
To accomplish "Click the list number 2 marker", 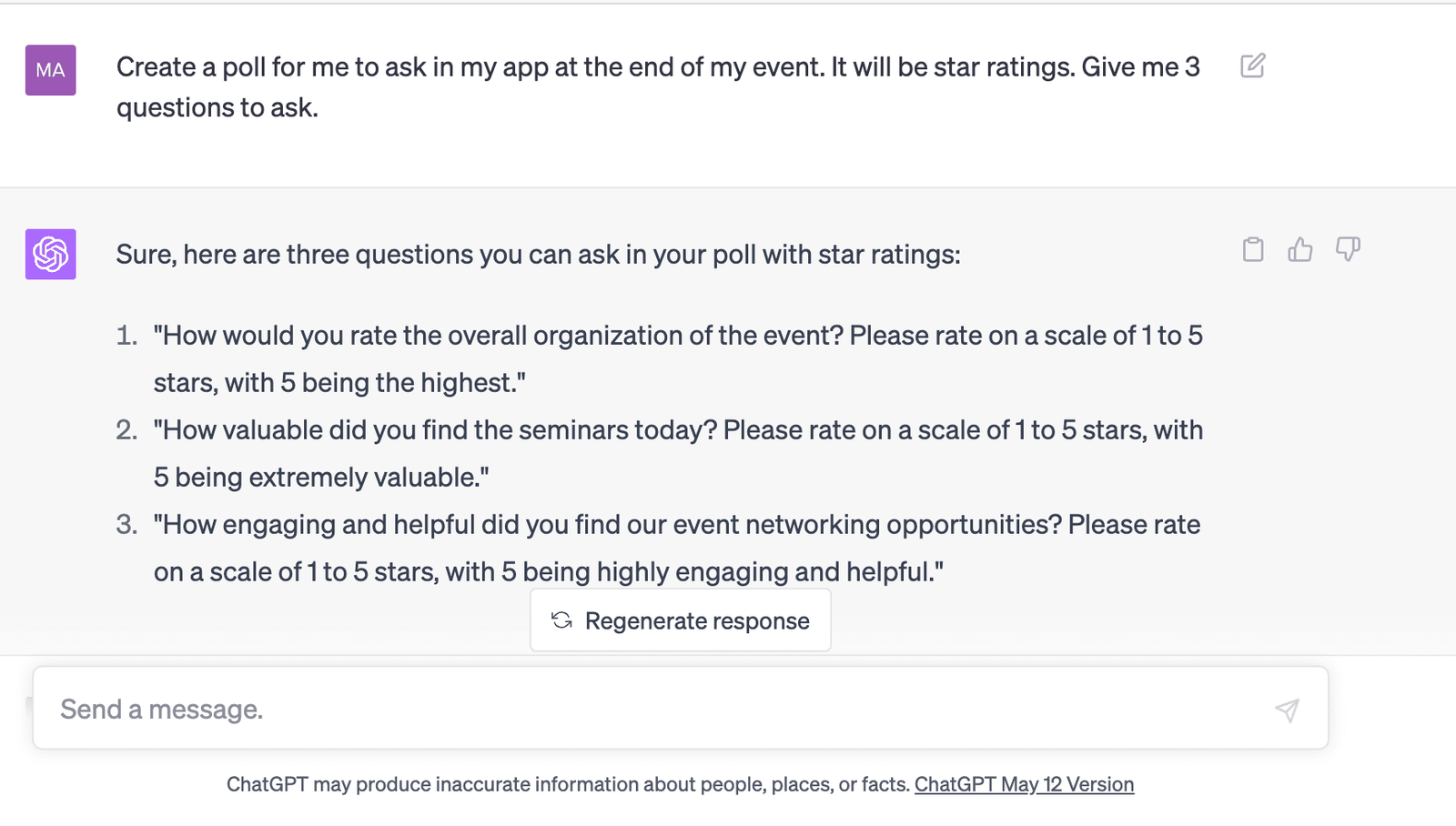I will point(126,430).
